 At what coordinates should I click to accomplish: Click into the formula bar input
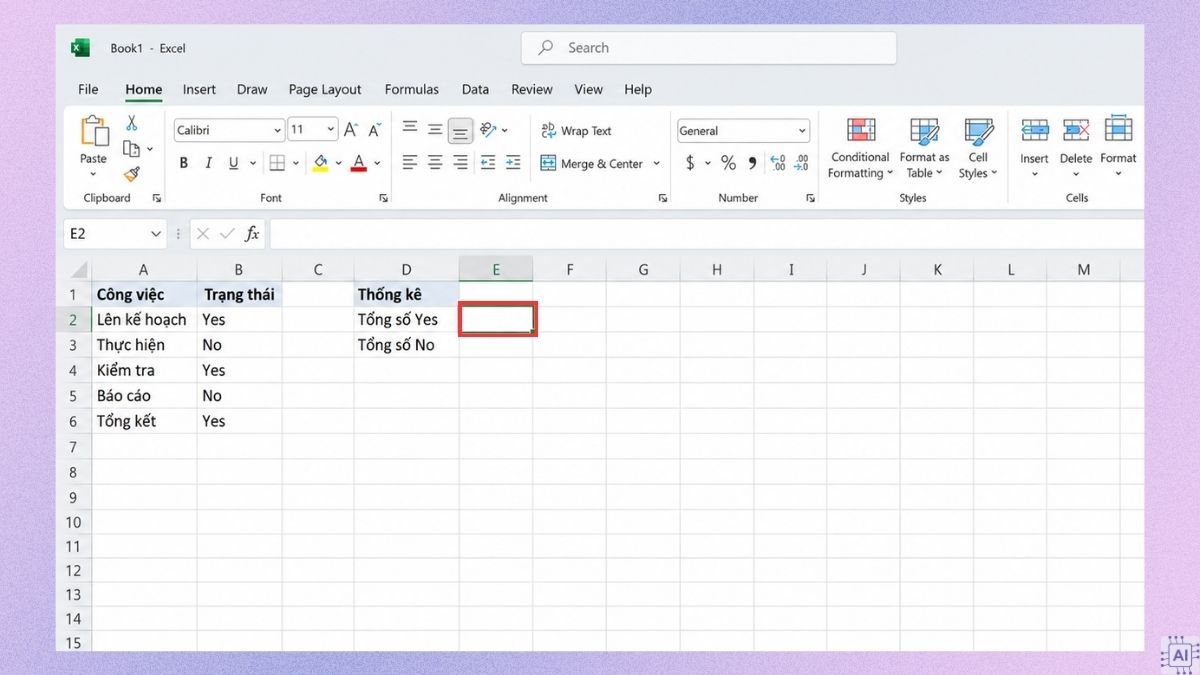point(706,234)
